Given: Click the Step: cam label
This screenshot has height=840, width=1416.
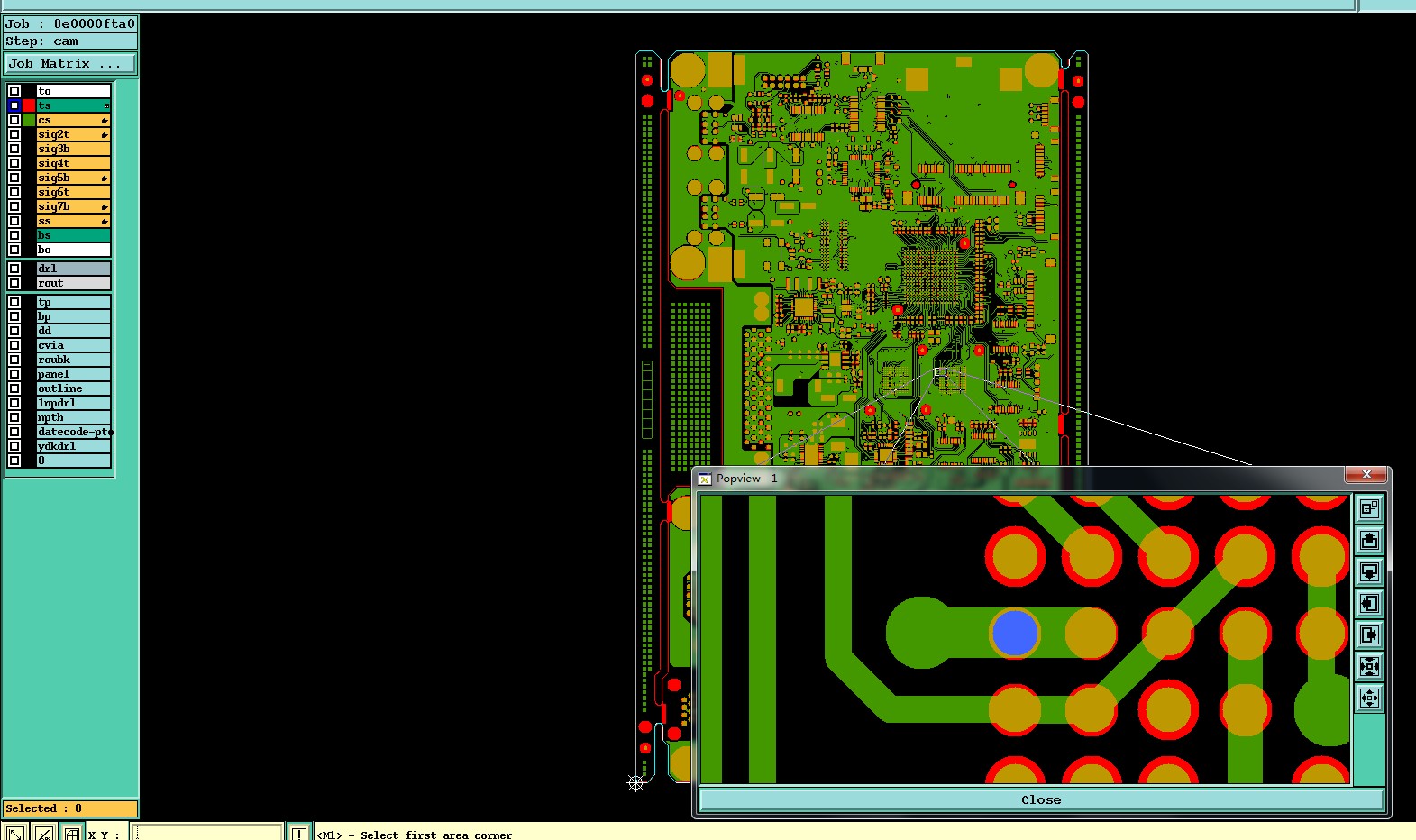Looking at the screenshot, I should [x=41, y=41].
